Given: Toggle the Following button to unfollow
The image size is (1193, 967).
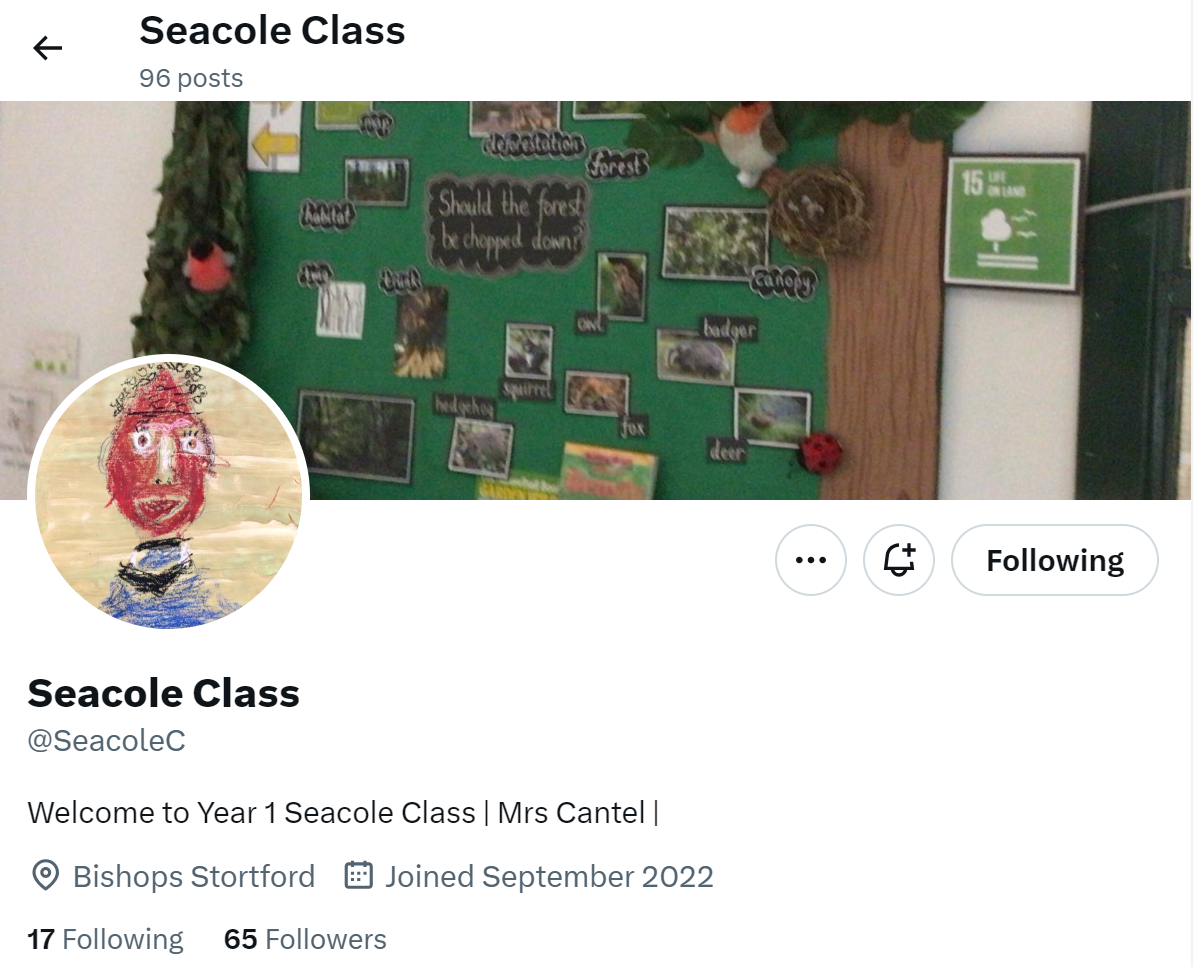Looking at the screenshot, I should click(1055, 560).
